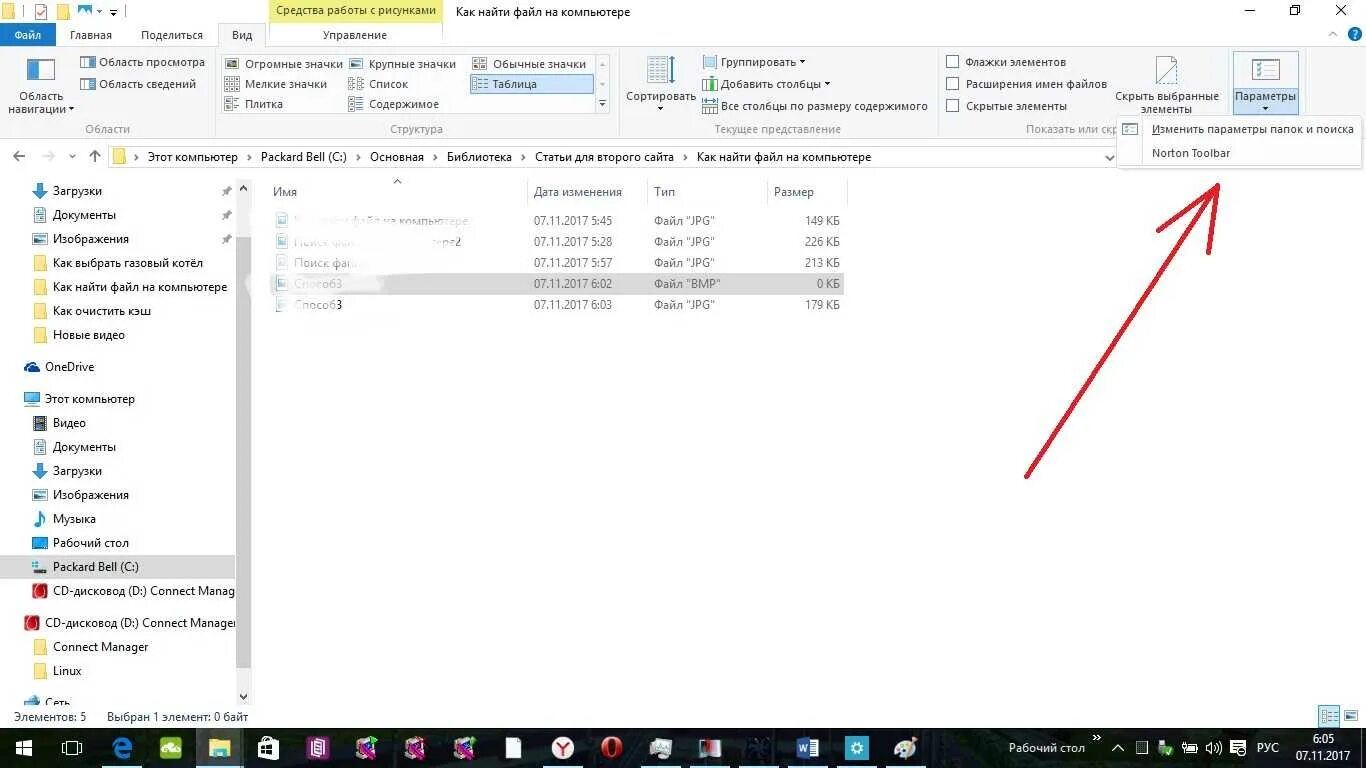Select Список layout
Image resolution: width=1366 pixels, height=768 pixels.
point(378,84)
